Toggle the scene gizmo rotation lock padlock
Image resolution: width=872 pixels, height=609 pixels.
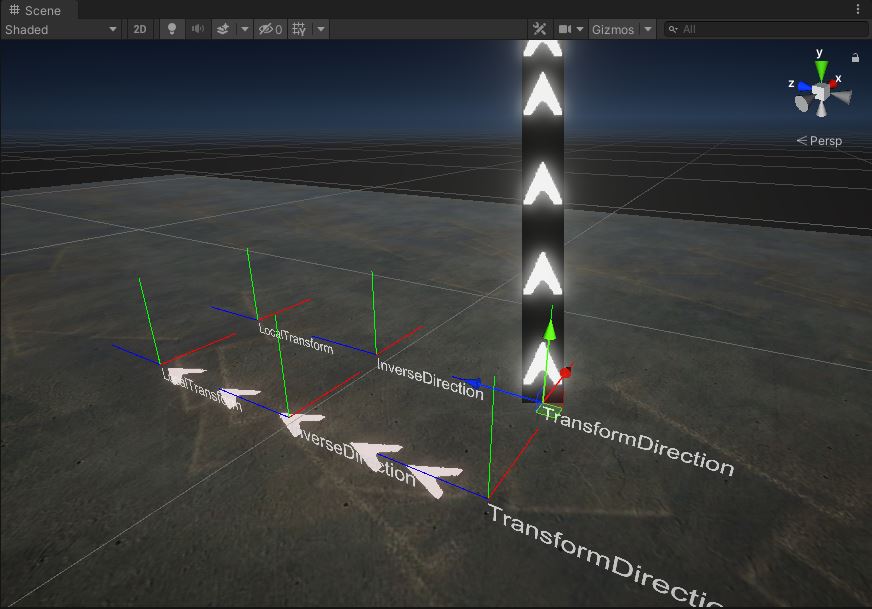click(x=854, y=57)
